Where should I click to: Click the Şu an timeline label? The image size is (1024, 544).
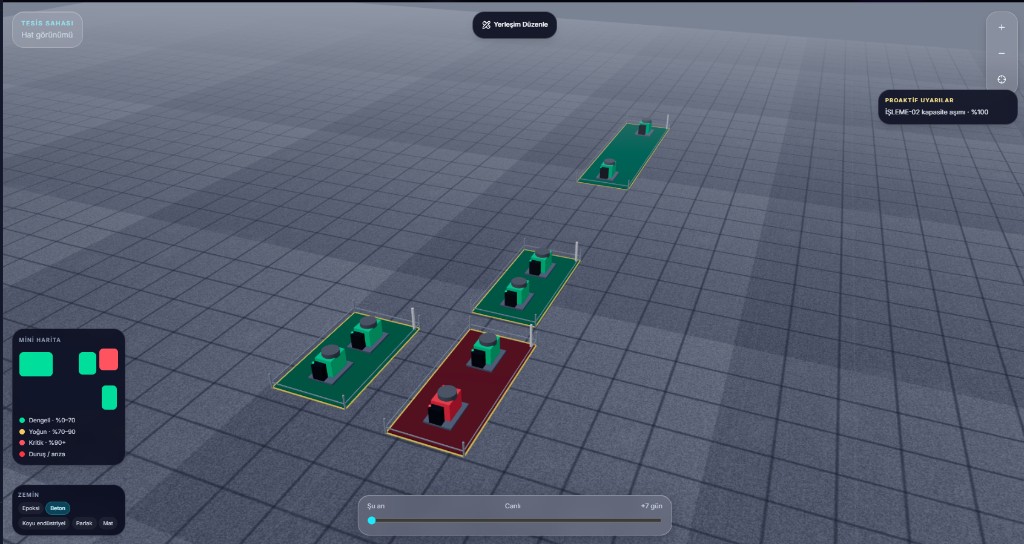376,506
